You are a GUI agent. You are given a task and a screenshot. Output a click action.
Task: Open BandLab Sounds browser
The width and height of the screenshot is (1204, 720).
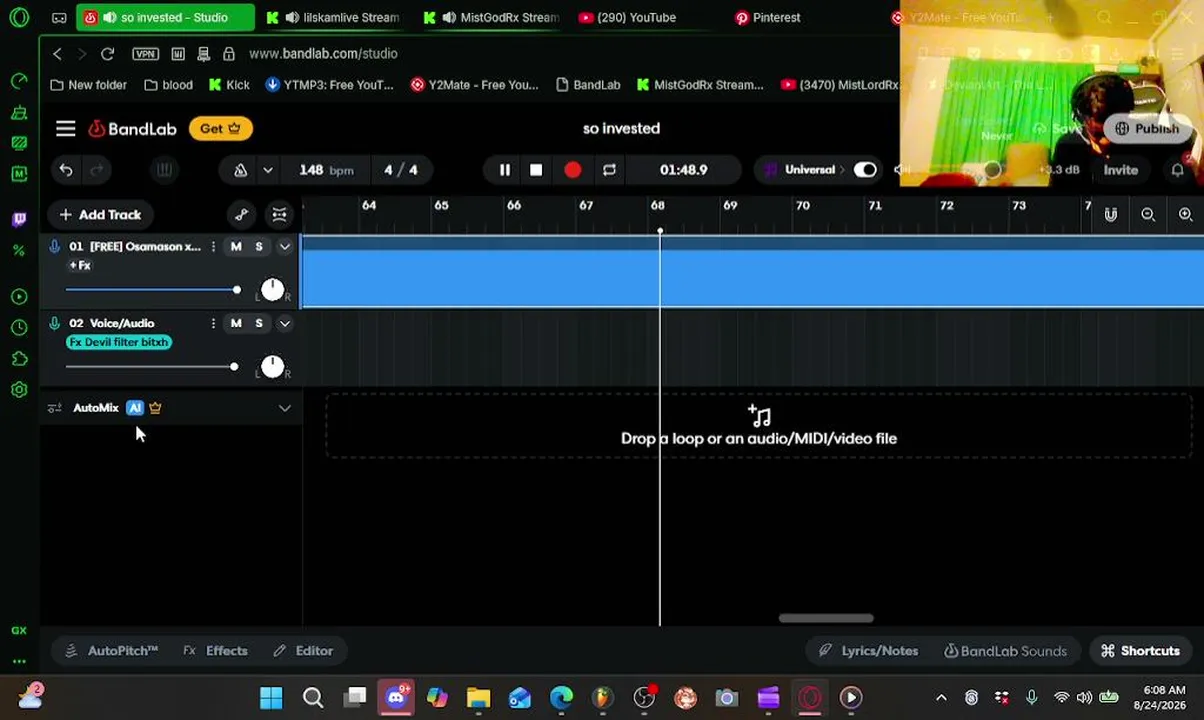coord(1006,651)
